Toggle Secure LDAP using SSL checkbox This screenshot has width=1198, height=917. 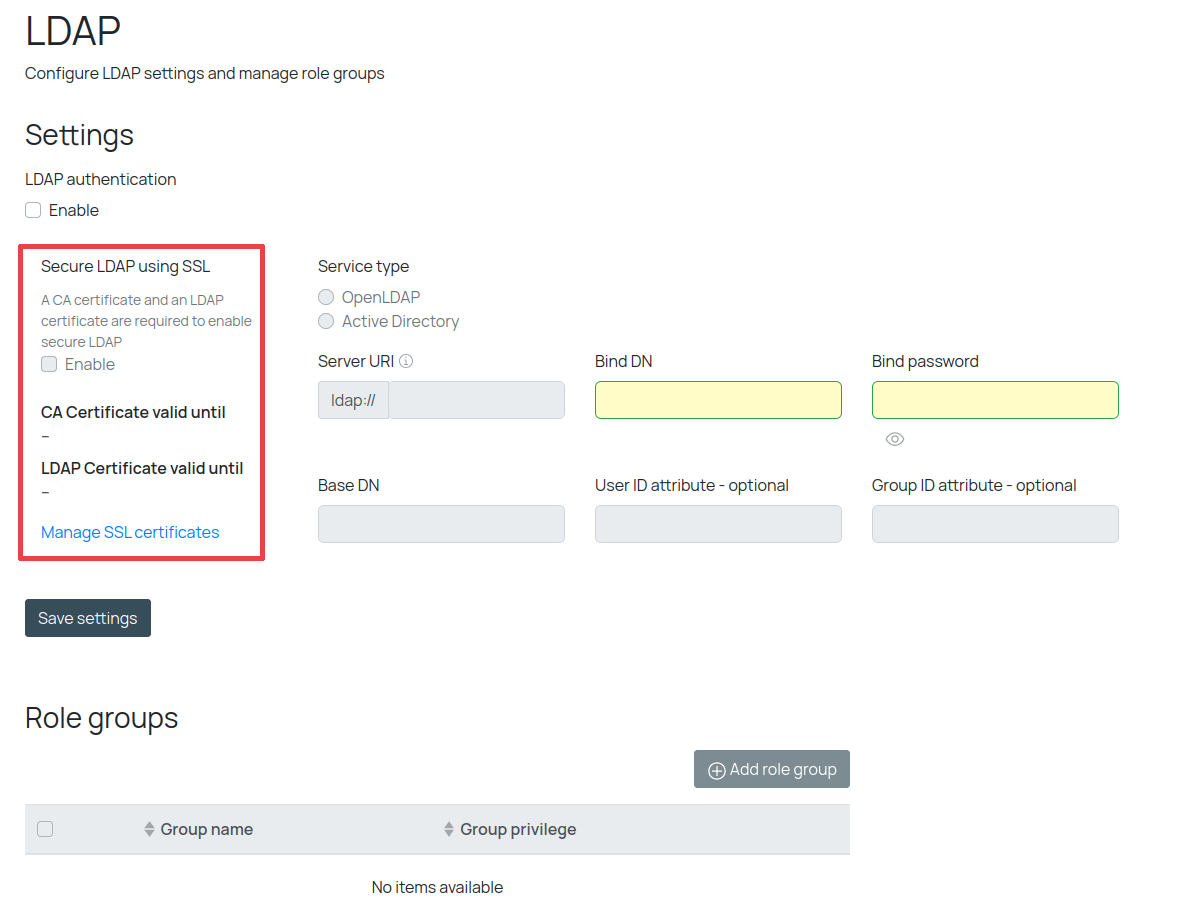49,364
